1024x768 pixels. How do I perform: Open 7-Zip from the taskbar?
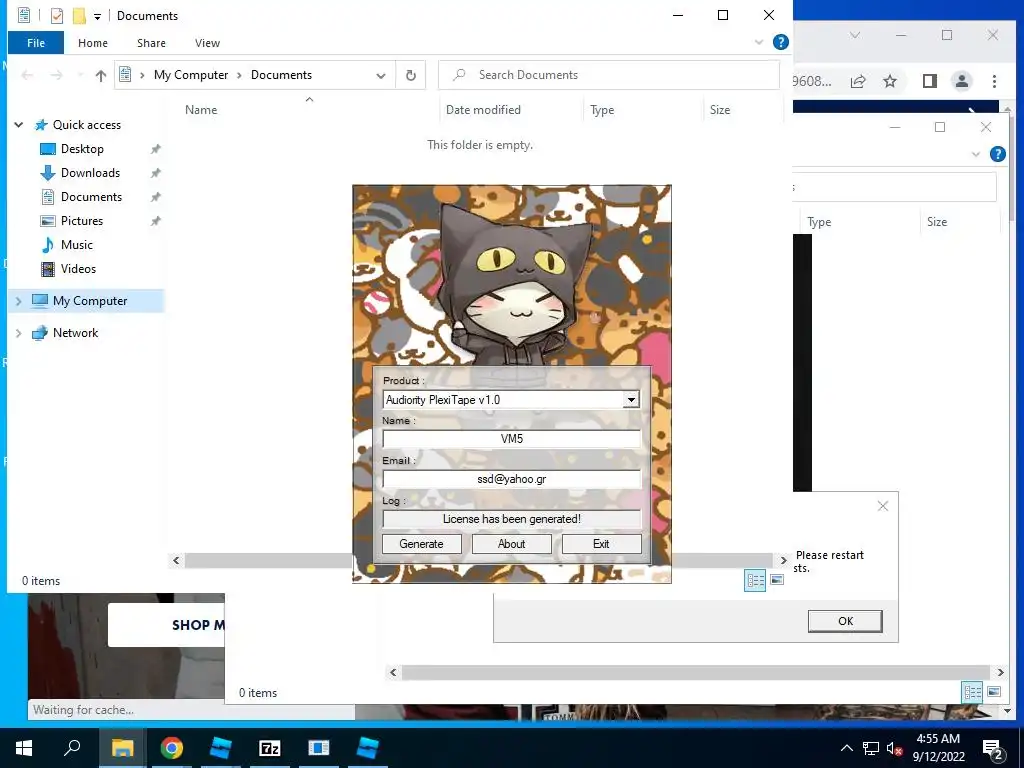click(x=269, y=748)
